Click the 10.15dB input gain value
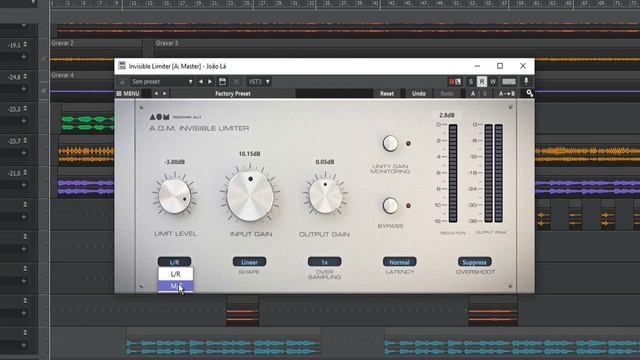 pos(249,154)
